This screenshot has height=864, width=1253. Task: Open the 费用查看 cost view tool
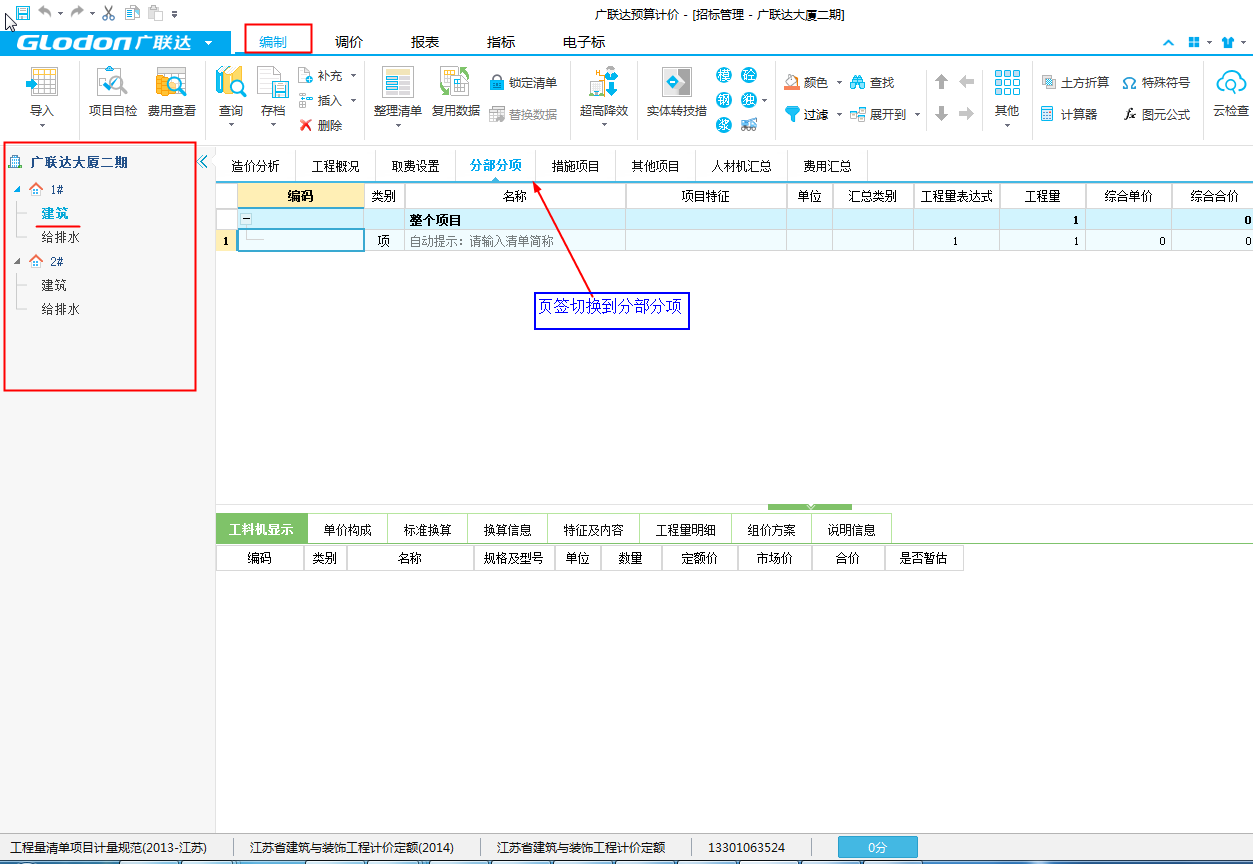coord(171,84)
